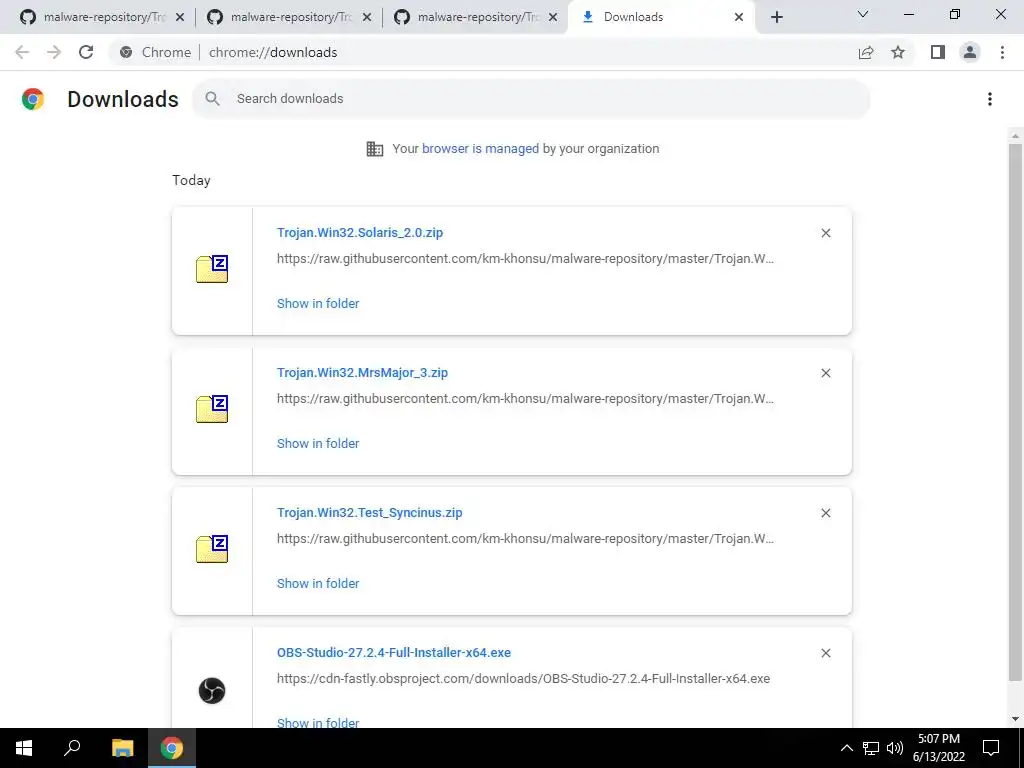Open the Windows Start menu
Viewport: 1024px width, 768px height.
point(24,748)
